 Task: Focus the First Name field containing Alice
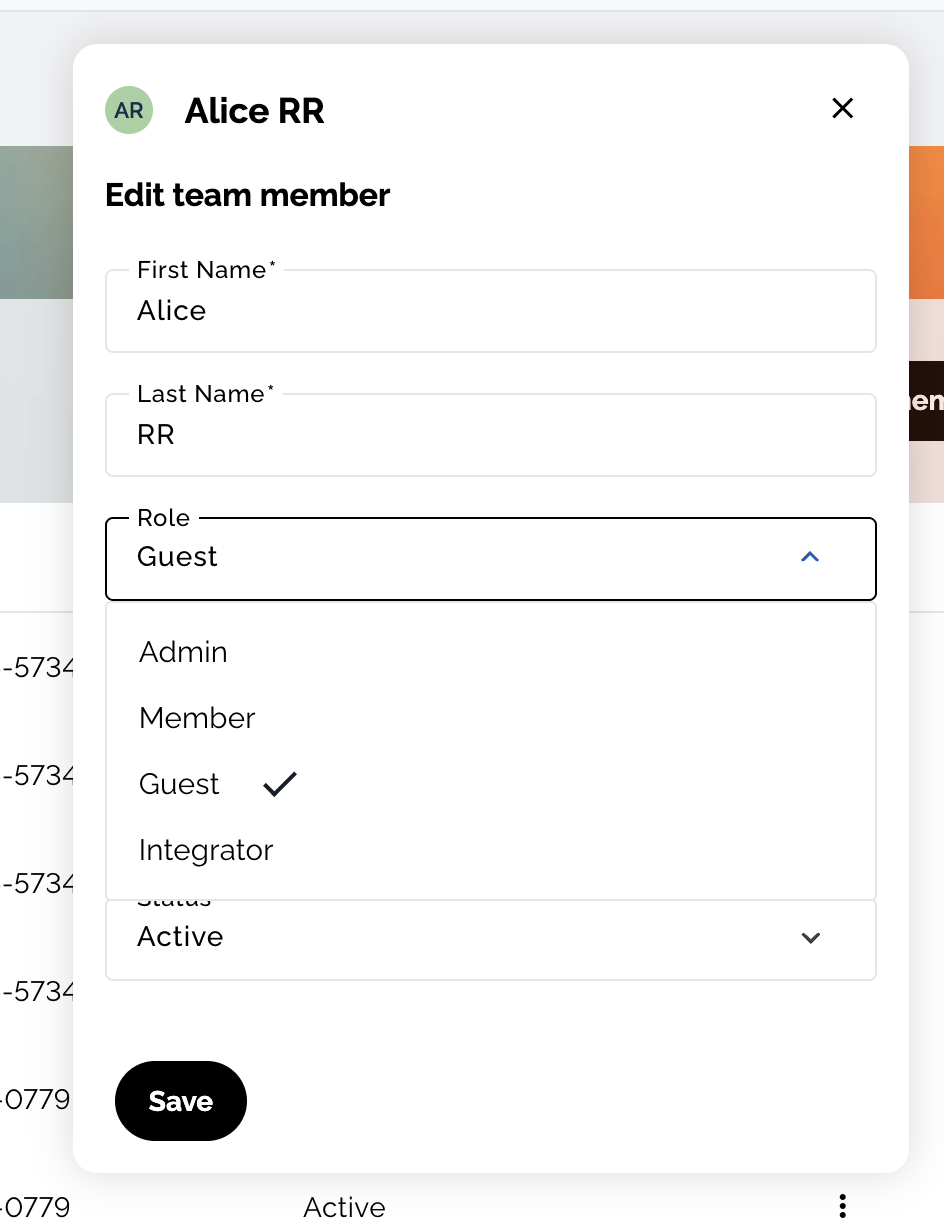[491, 311]
